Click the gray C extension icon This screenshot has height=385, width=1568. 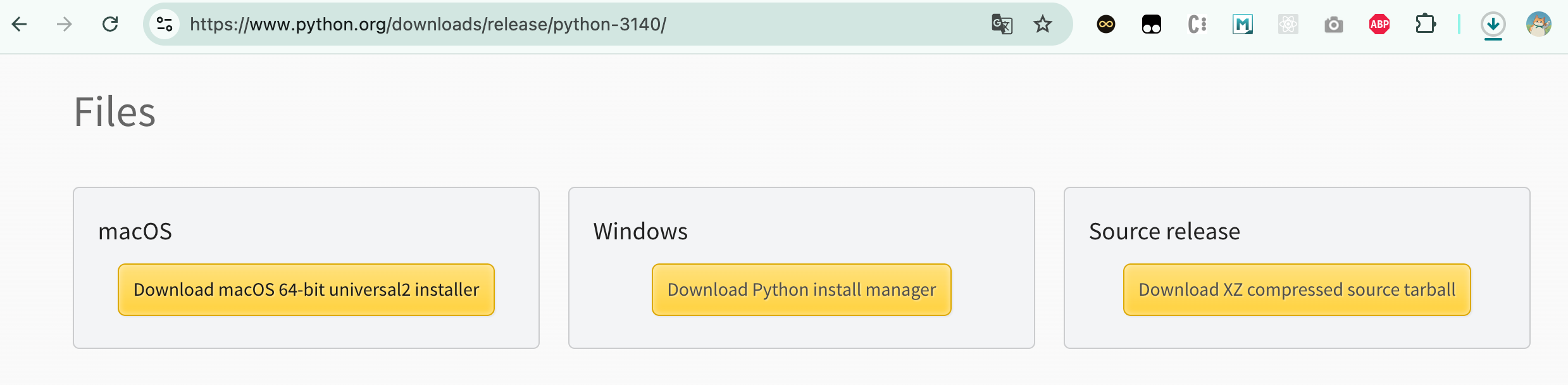pyautogui.click(x=1197, y=25)
